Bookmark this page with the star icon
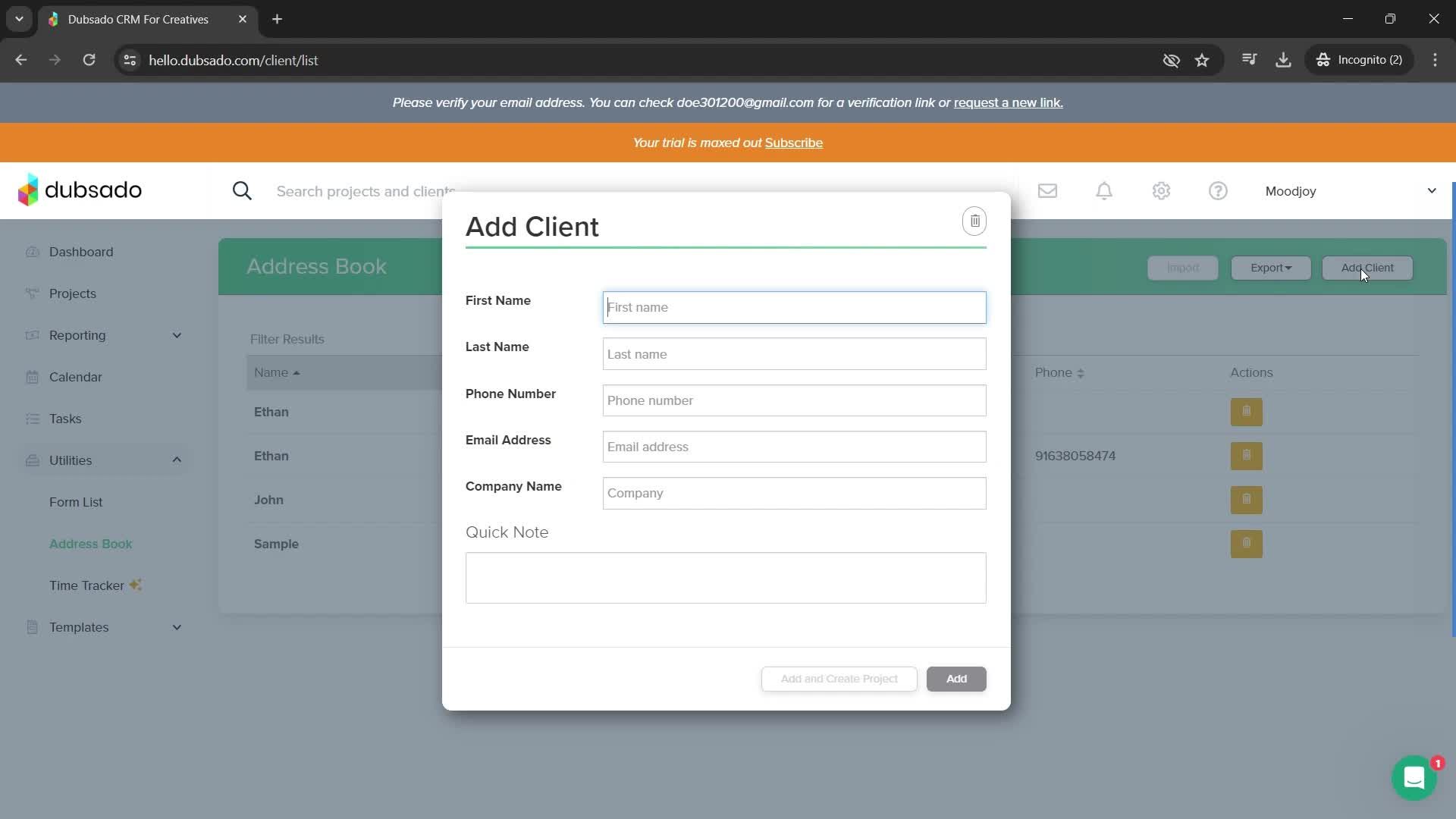 tap(1202, 60)
